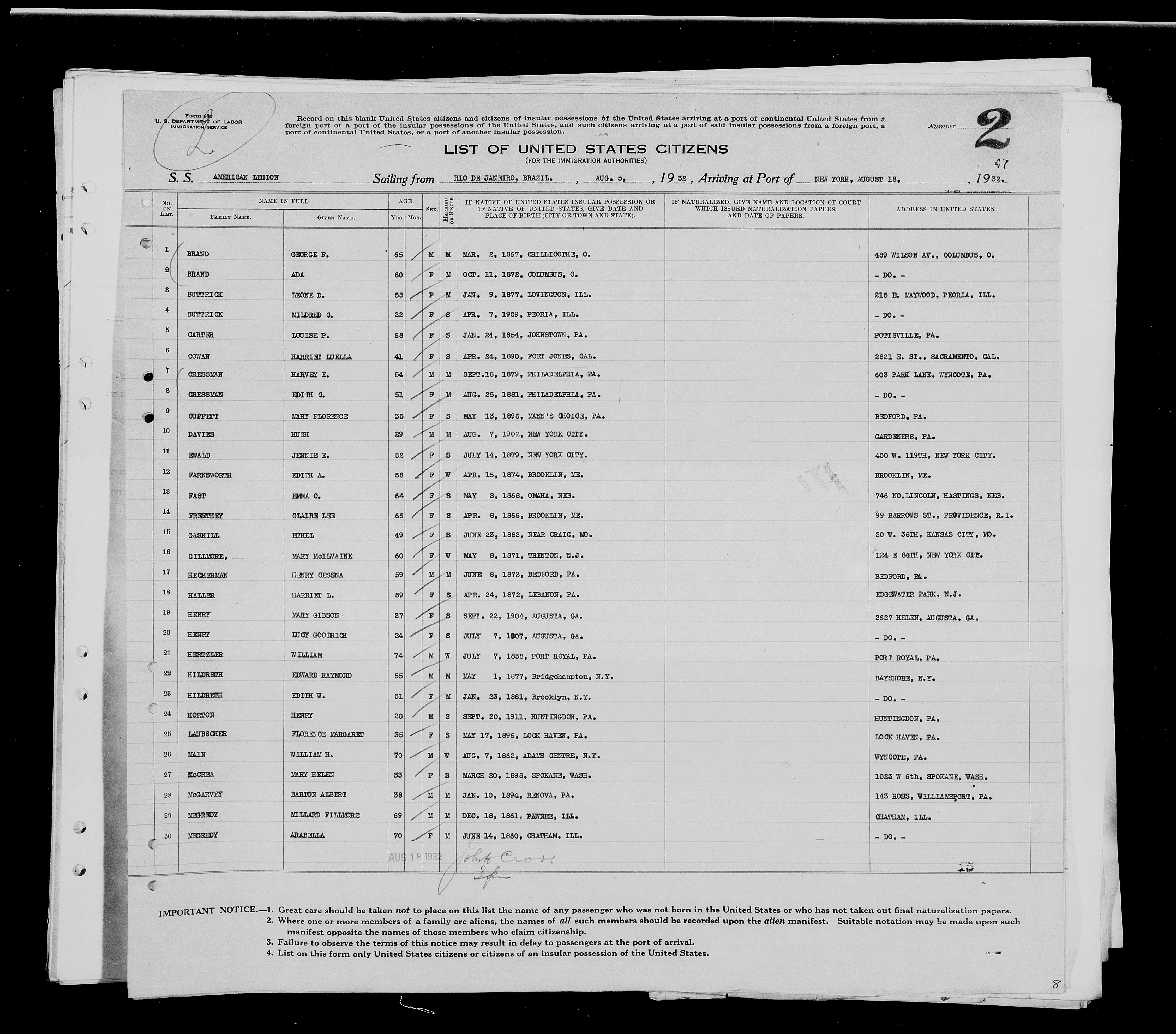Click the address BAYSHORE, N.Y.
The image size is (1176, 1034).
click(x=904, y=678)
